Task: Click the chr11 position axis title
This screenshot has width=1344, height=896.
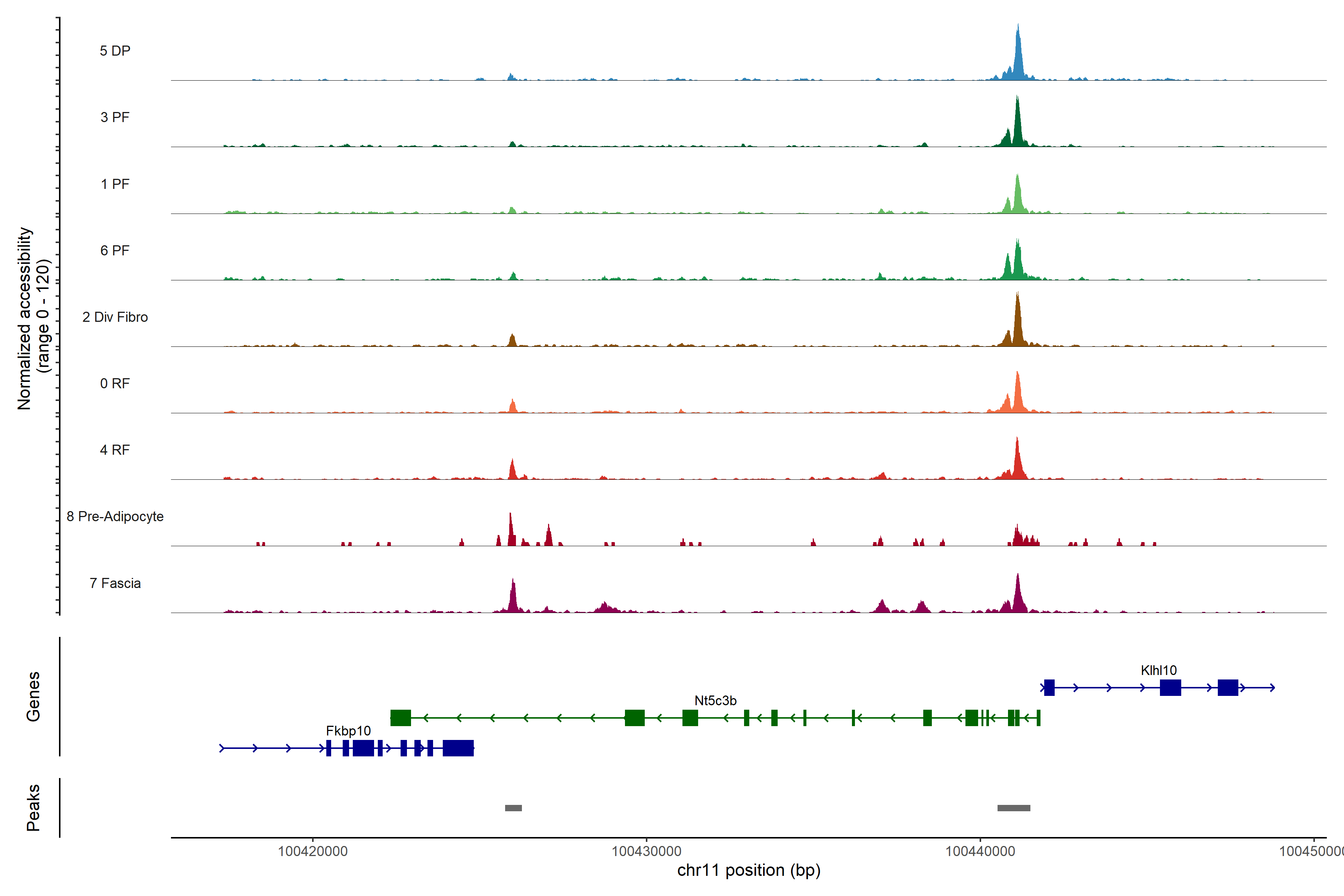Action: point(749,870)
